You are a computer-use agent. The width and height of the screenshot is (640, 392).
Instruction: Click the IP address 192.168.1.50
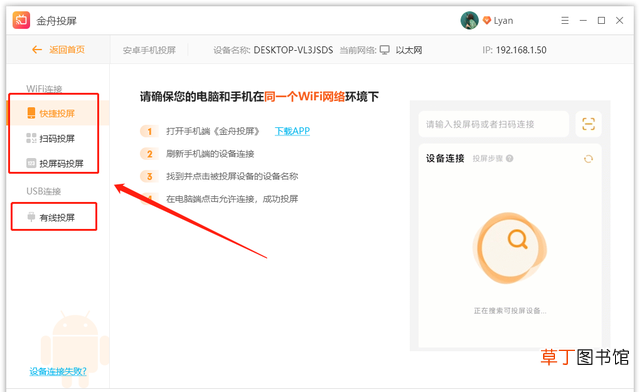coord(521,50)
